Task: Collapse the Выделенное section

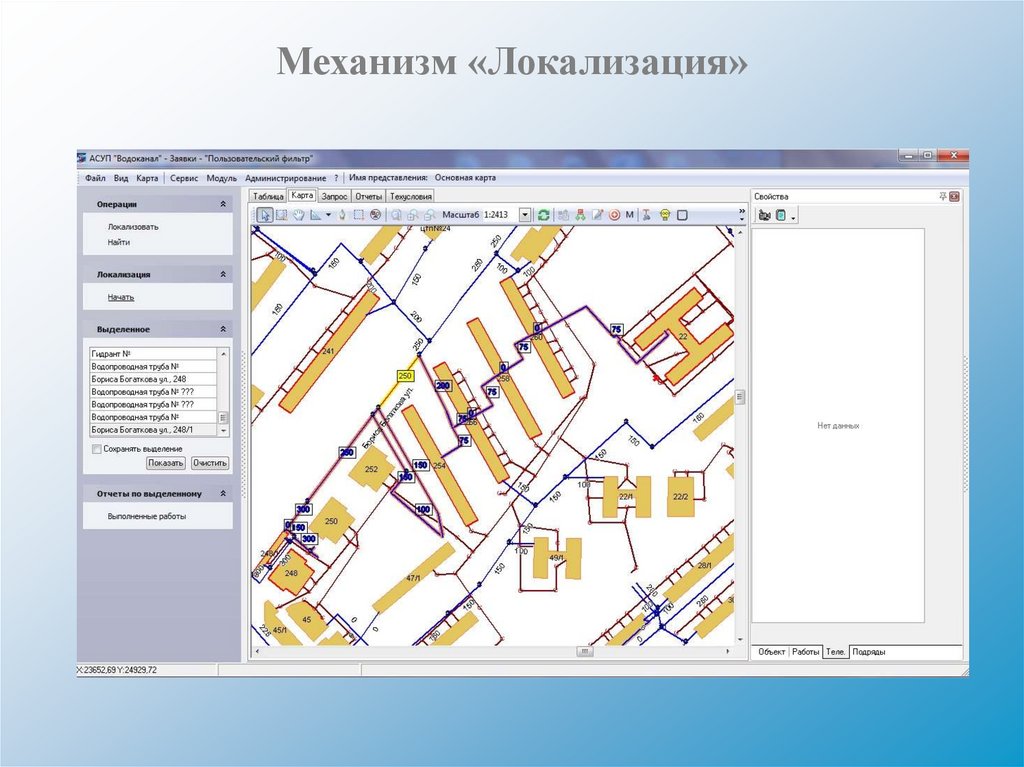Action: (x=223, y=329)
